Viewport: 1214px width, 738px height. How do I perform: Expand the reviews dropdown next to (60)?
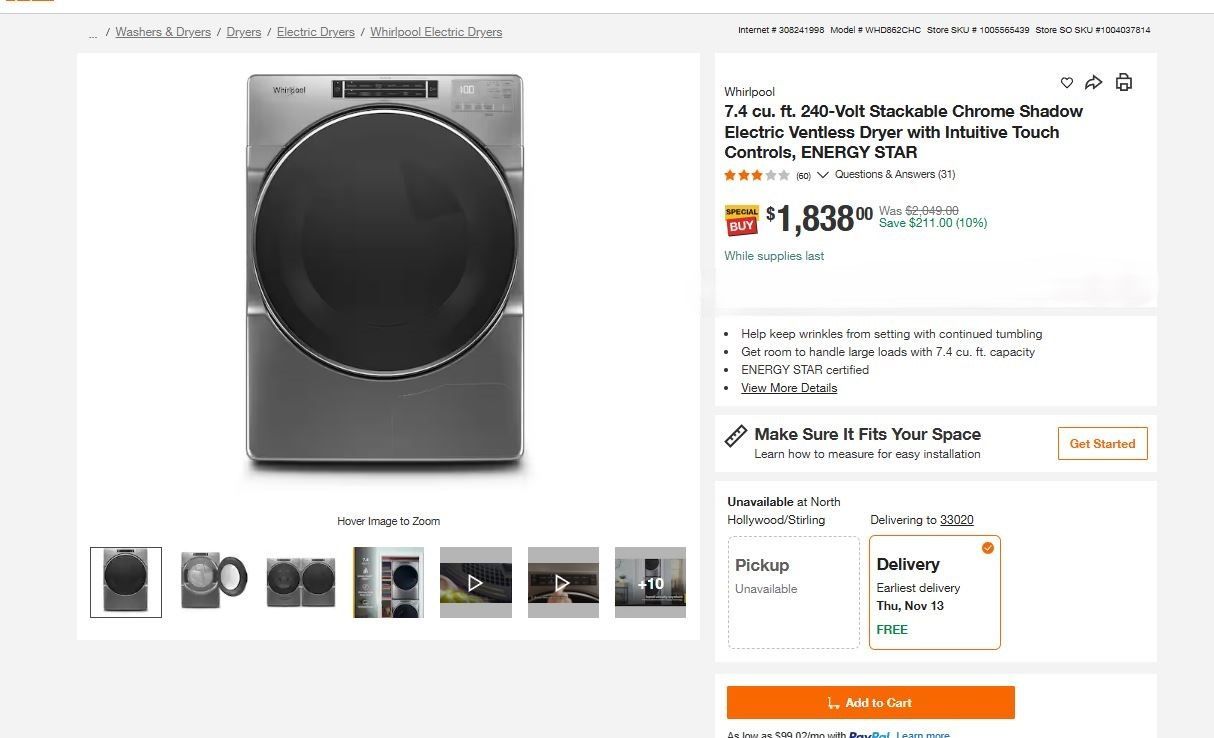click(x=822, y=174)
